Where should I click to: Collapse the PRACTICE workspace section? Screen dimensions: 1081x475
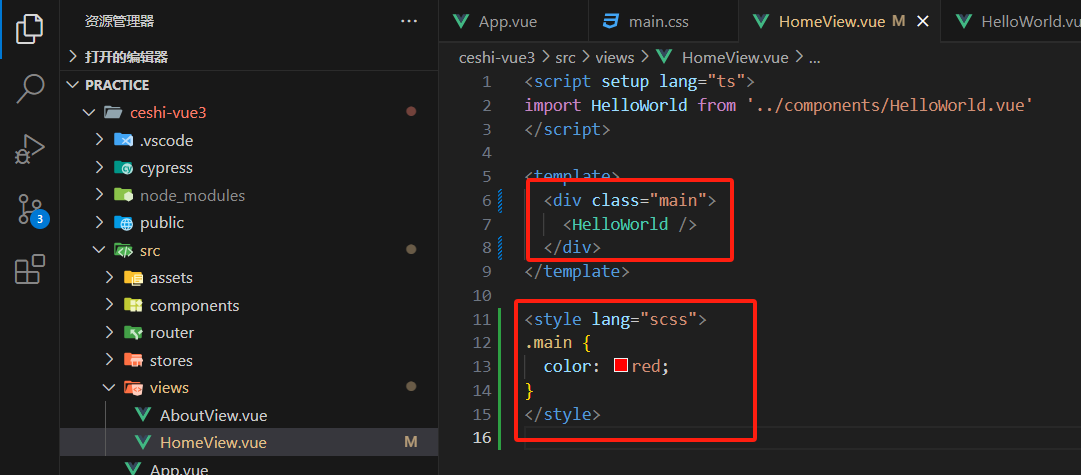point(74,85)
